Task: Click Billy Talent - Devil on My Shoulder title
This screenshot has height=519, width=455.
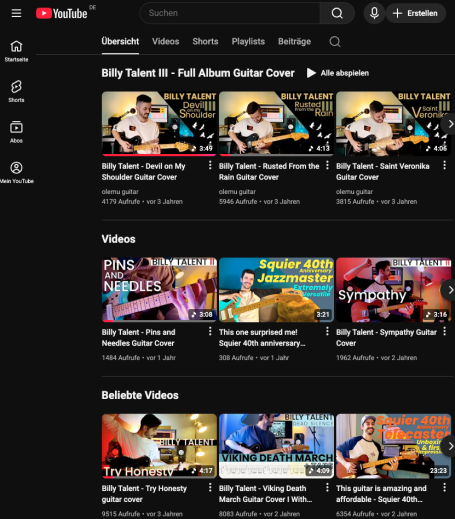Action: pos(144,171)
